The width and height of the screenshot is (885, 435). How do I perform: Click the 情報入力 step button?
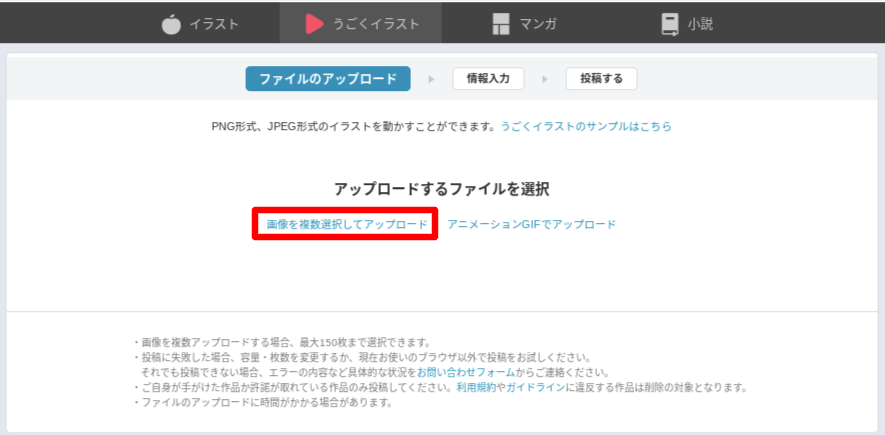[x=488, y=79]
